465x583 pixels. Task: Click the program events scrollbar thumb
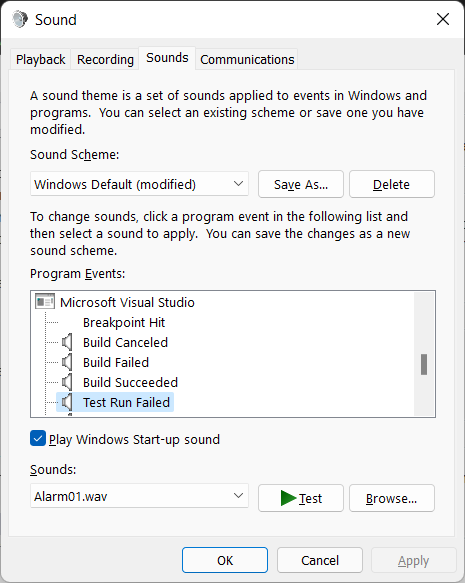coord(424,364)
